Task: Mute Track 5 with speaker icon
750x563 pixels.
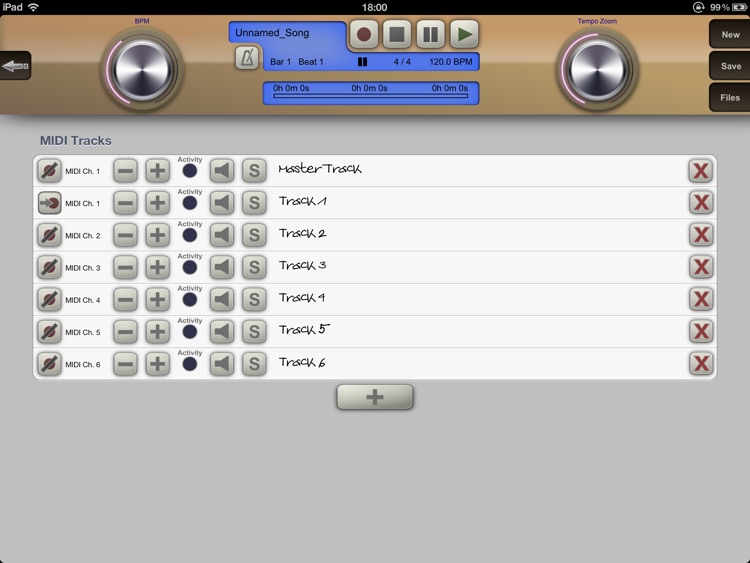Action: (x=222, y=331)
